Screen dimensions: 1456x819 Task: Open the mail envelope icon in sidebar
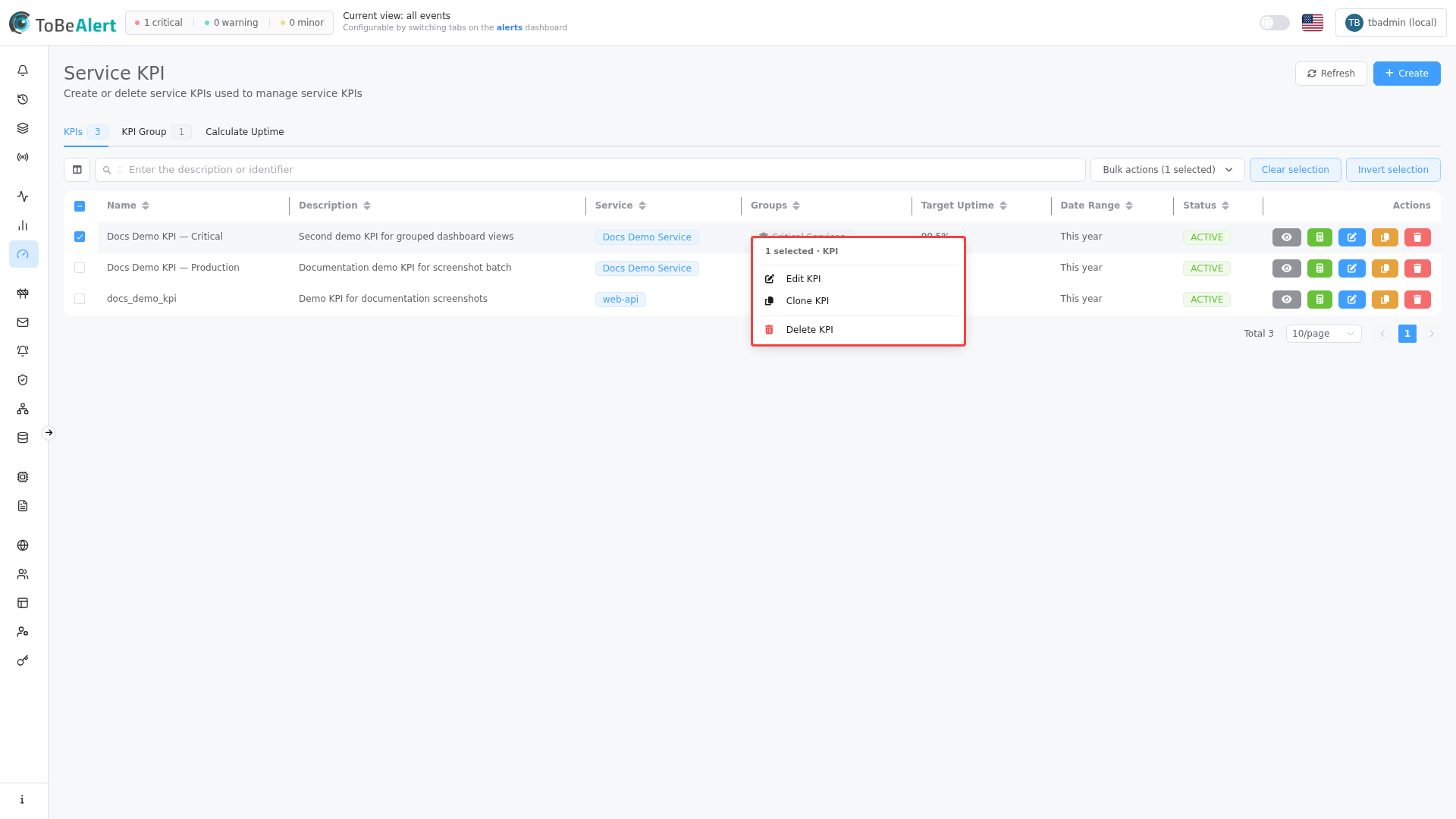23,322
